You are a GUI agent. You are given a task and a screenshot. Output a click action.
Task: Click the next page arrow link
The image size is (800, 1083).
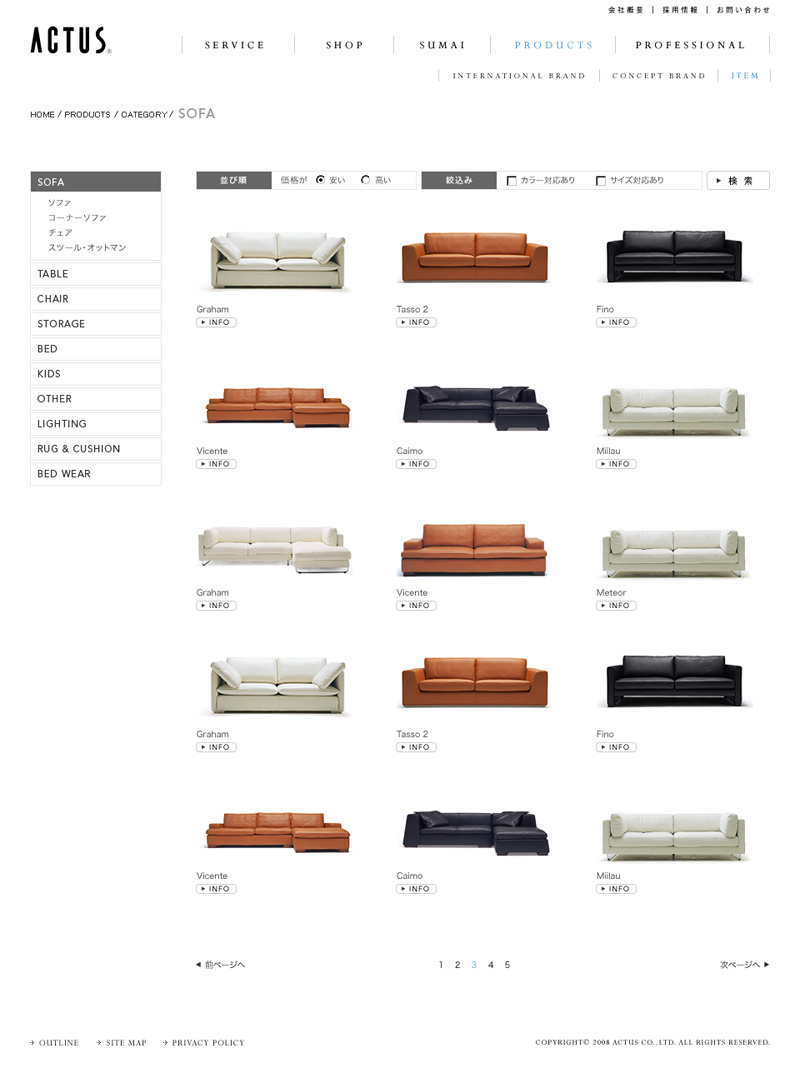745,965
